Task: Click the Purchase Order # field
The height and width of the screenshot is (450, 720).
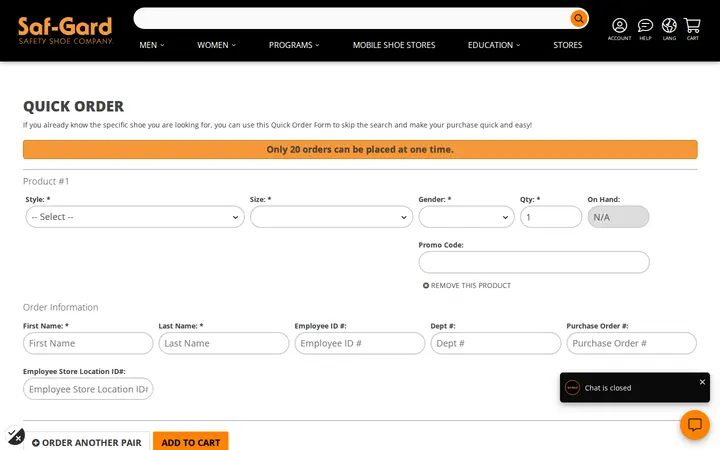Action: pos(631,343)
